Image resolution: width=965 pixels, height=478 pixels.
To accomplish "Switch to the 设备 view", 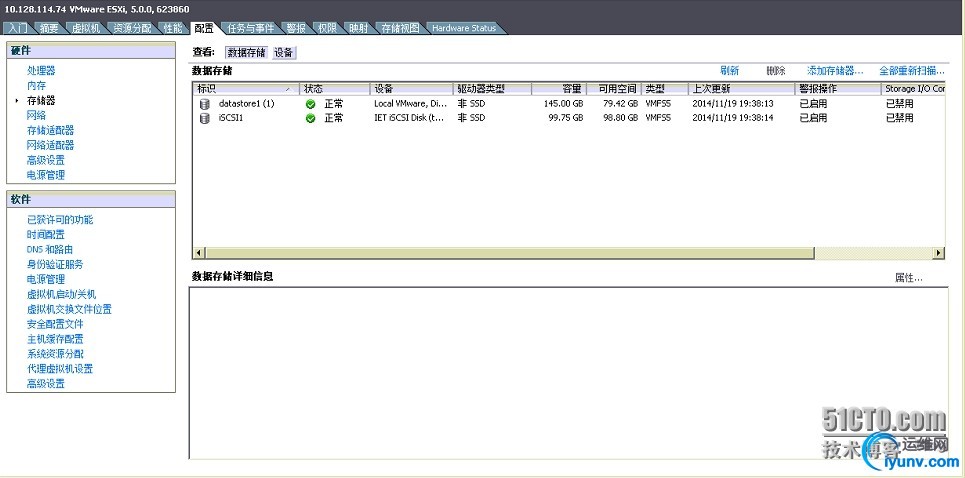I will 284,53.
